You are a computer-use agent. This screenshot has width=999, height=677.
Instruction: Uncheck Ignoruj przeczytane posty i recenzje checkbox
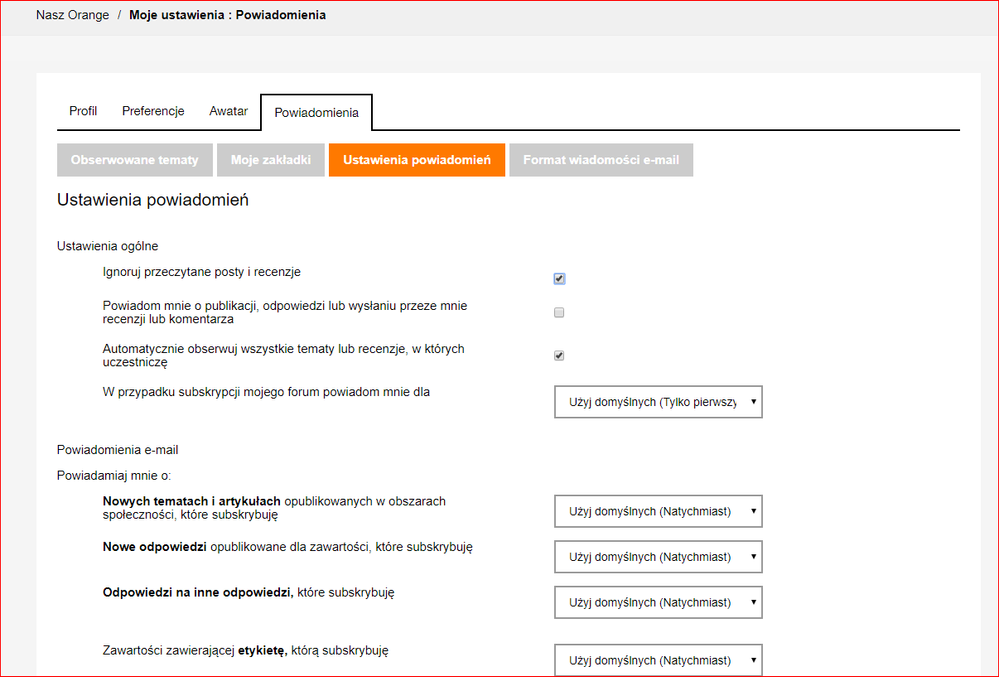coord(560,279)
